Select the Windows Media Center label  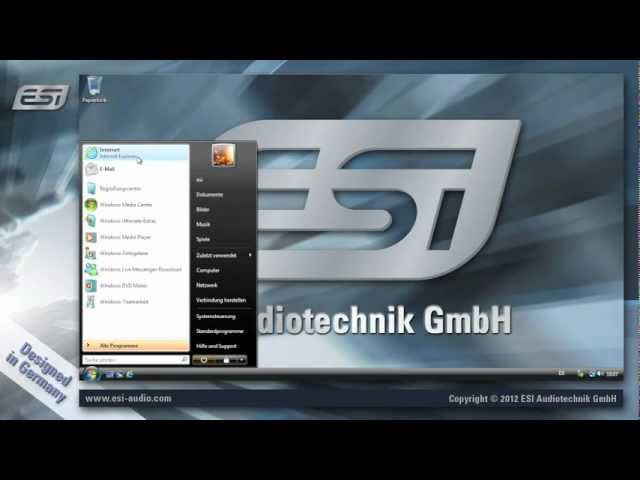[126, 204]
